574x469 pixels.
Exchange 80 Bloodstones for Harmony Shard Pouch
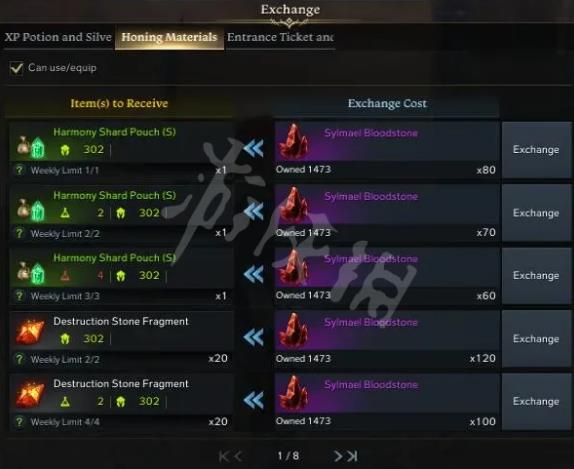click(536, 150)
